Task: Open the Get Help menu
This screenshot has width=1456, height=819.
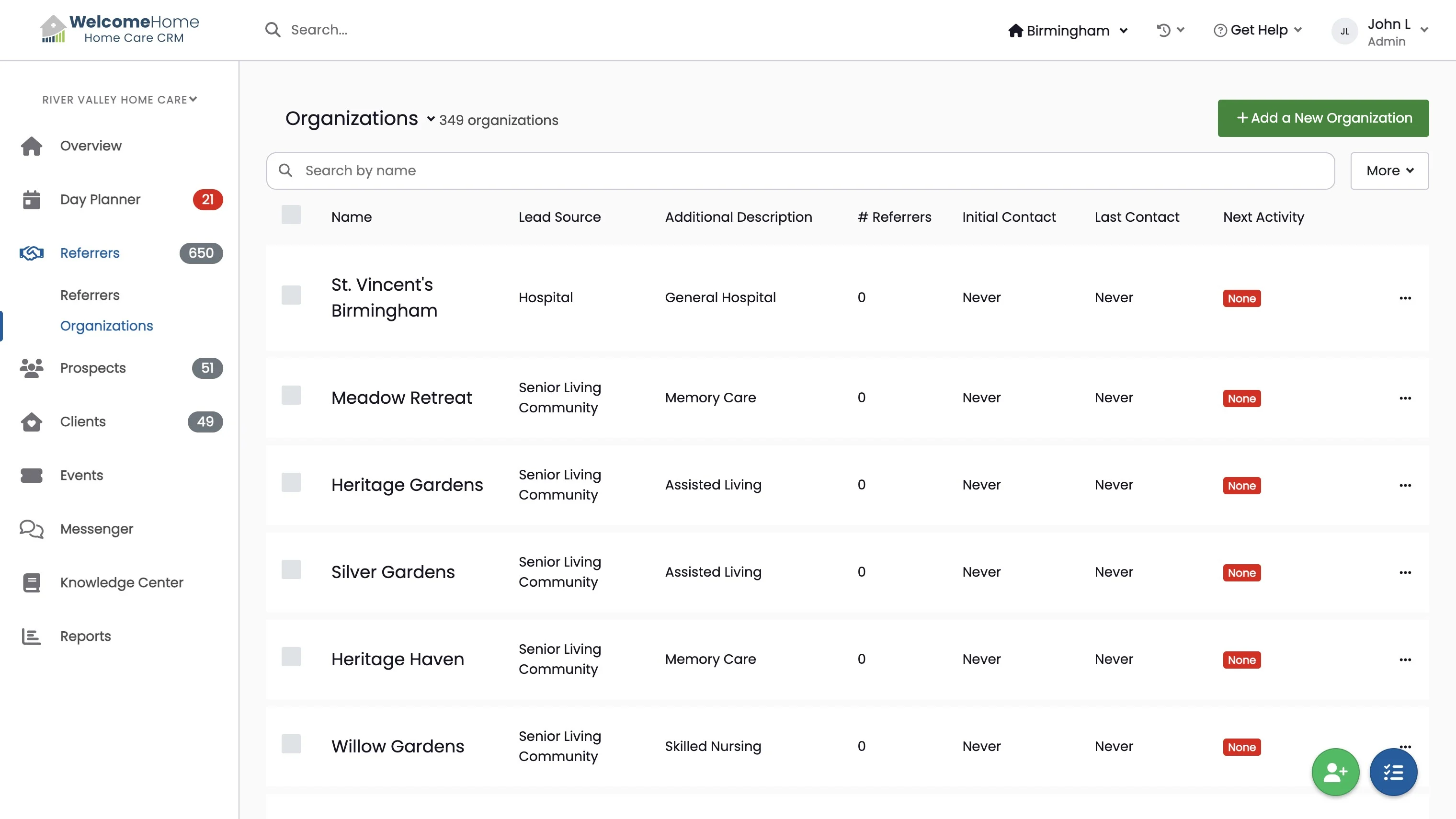Action: click(1258, 30)
